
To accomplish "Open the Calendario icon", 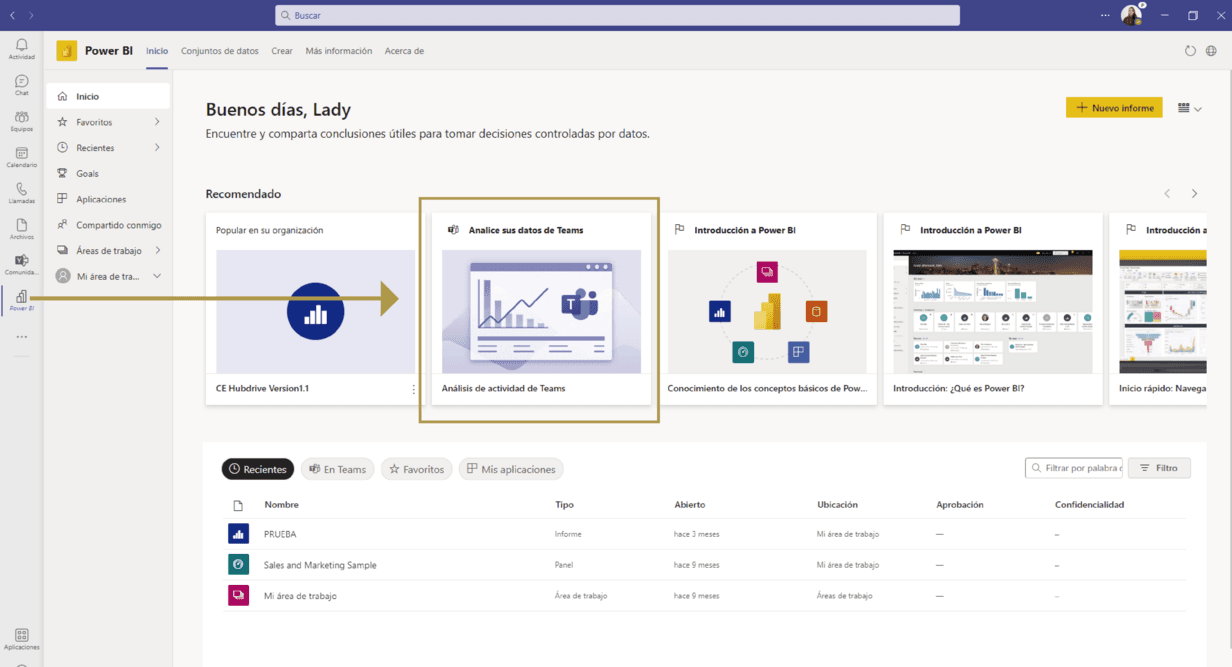I will tap(21, 156).
